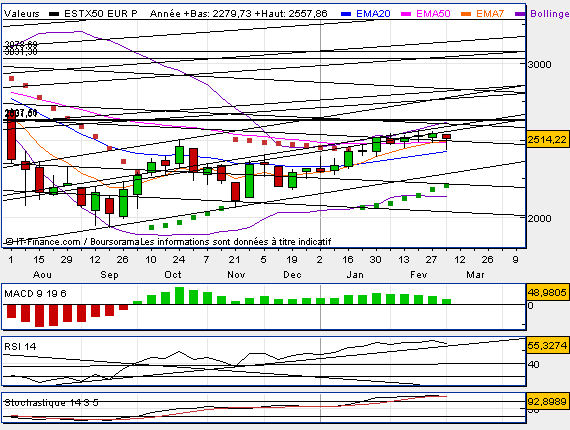570x430 pixels.
Task: Click the Fev month label
Action: (418, 274)
